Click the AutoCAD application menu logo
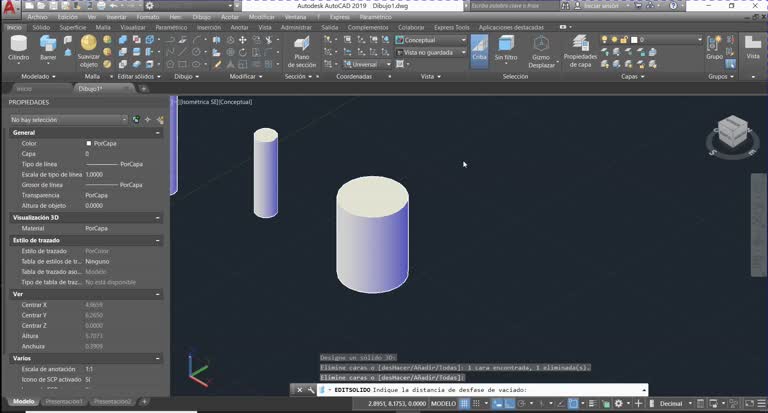This screenshot has width=768, height=413. point(10,6)
